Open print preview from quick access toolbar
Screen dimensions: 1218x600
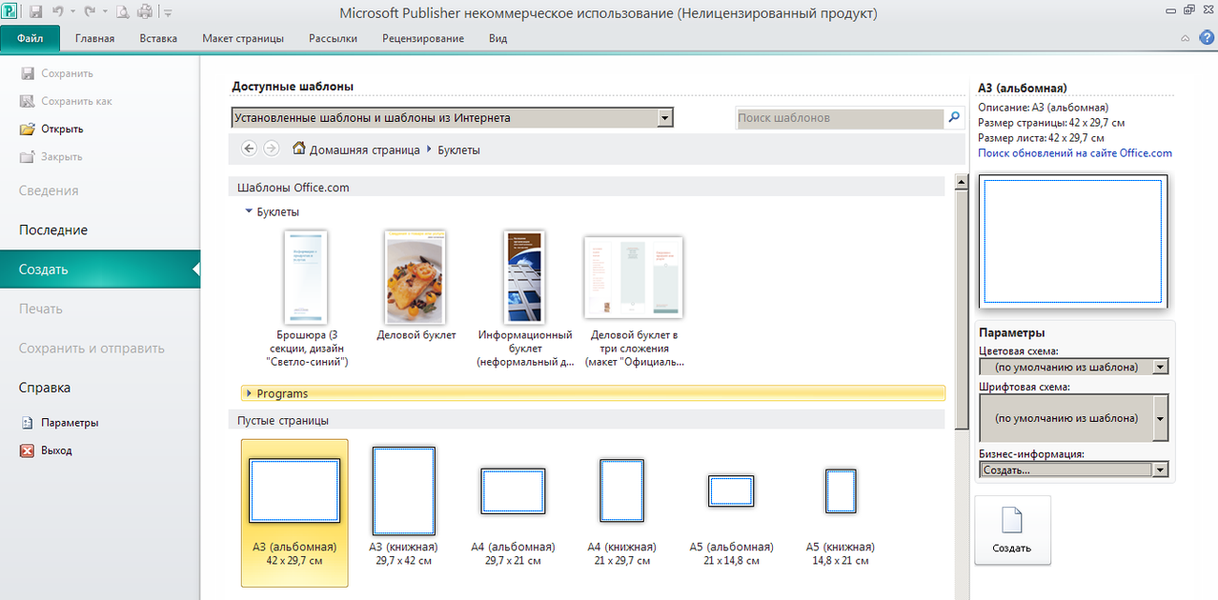coord(122,11)
